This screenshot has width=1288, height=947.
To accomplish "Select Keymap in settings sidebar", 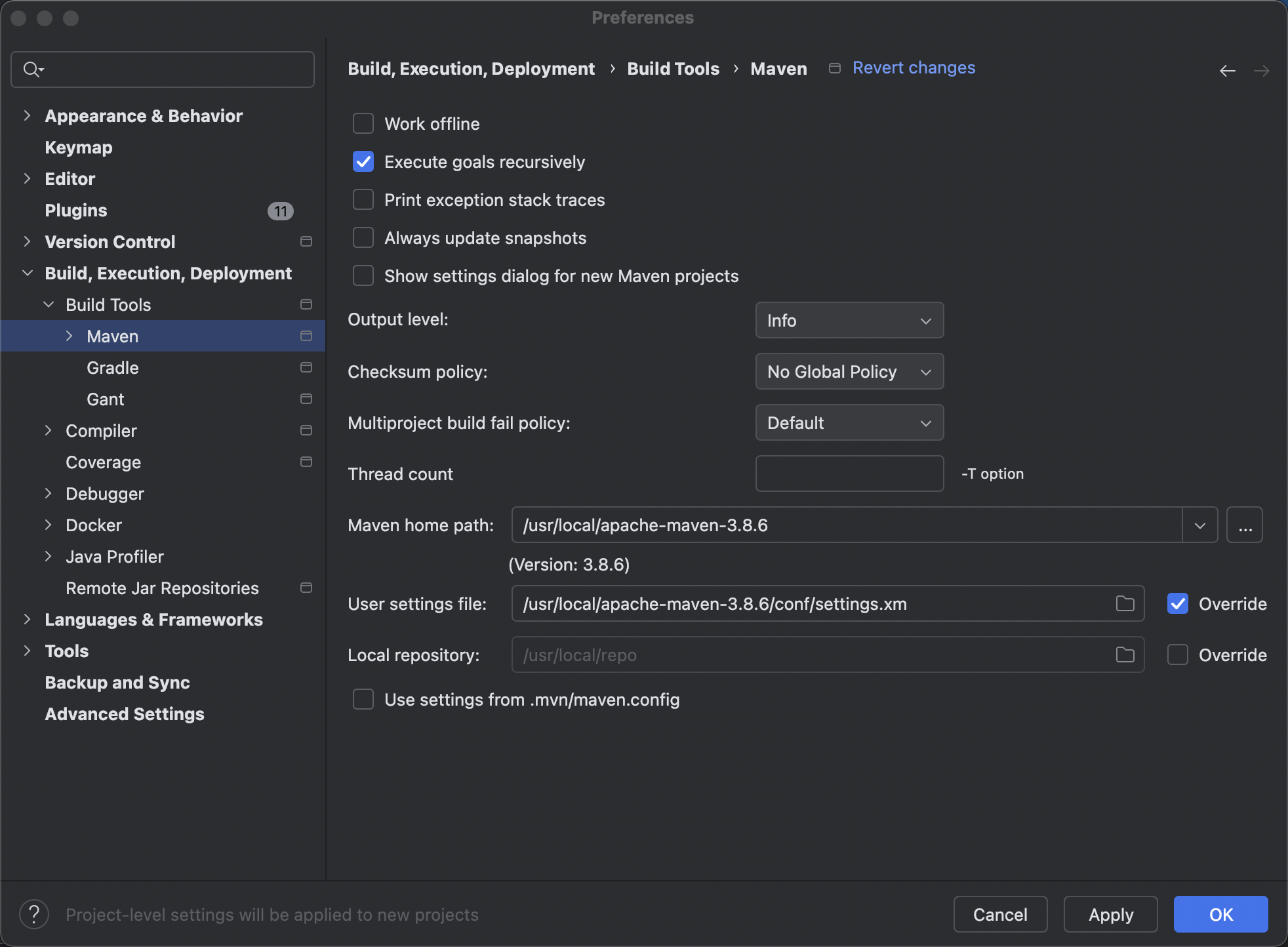I will [79, 148].
